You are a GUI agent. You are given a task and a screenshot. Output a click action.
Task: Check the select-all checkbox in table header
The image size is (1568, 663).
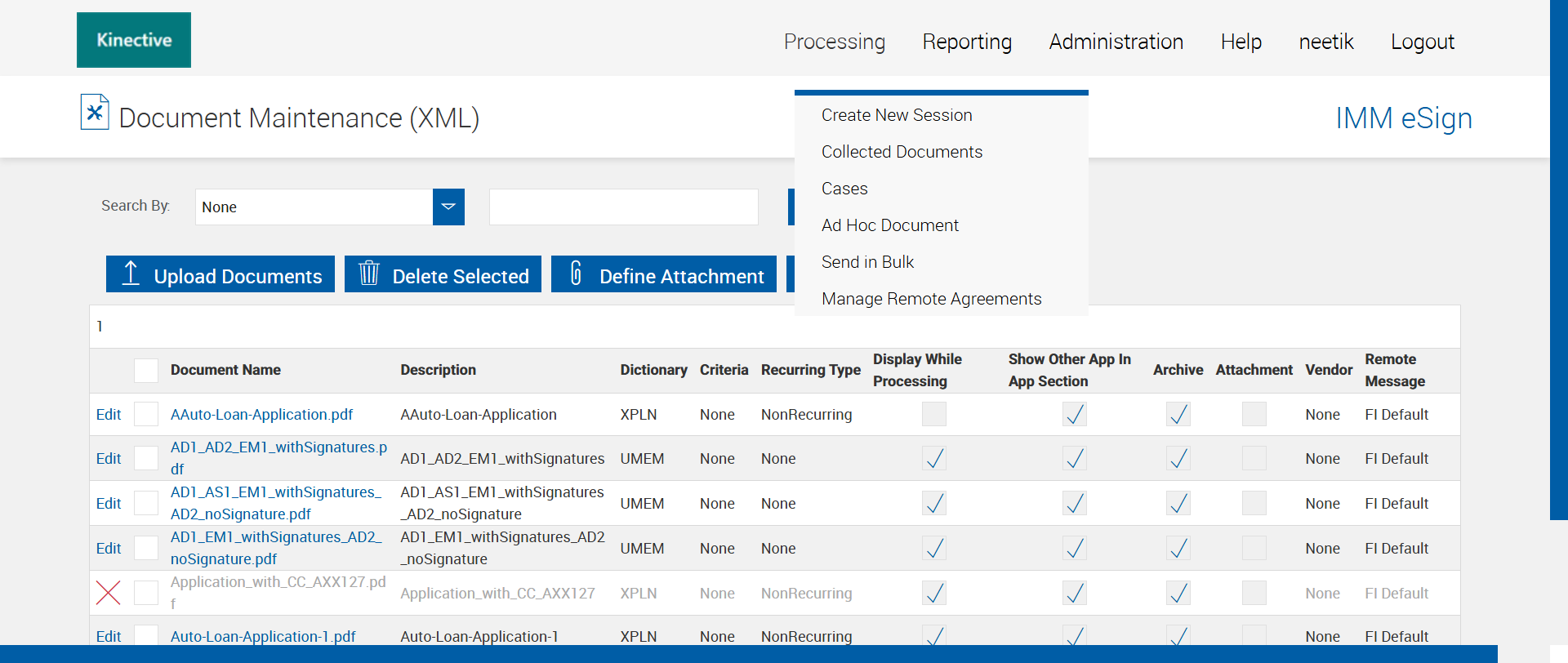coord(146,371)
